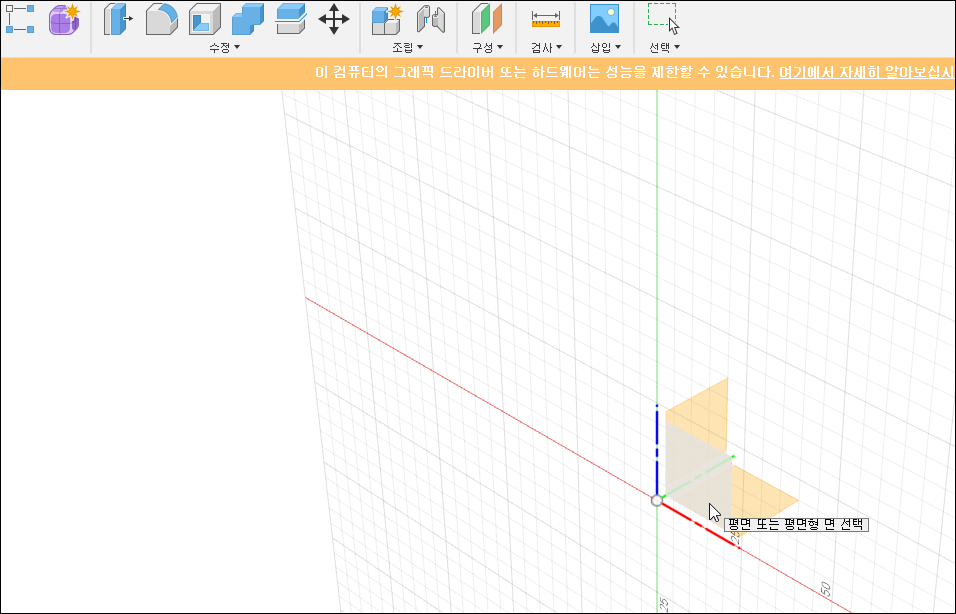The width and height of the screenshot is (956, 614).
Task: Open the 선택 dropdown
Action: click(x=665, y=47)
